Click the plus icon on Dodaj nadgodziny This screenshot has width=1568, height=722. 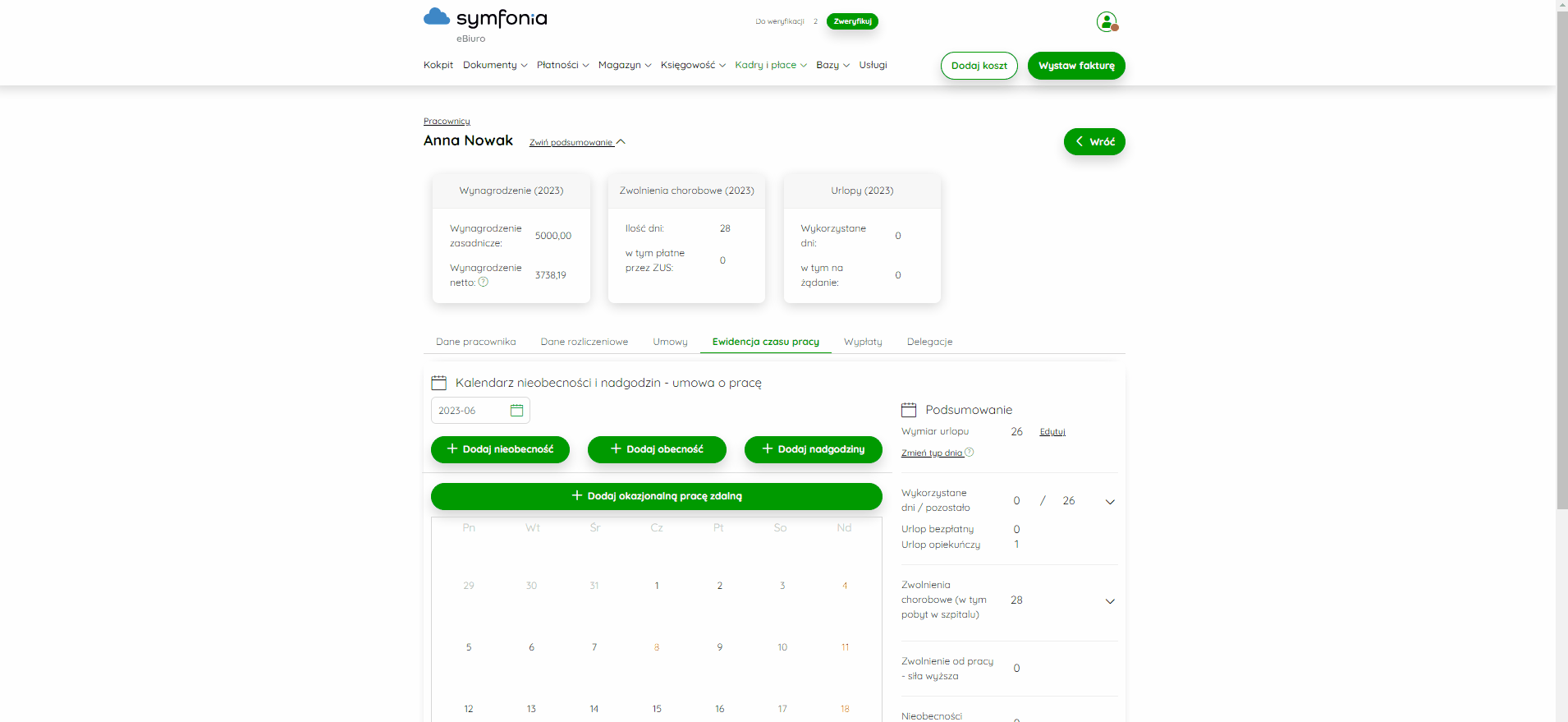tap(768, 448)
